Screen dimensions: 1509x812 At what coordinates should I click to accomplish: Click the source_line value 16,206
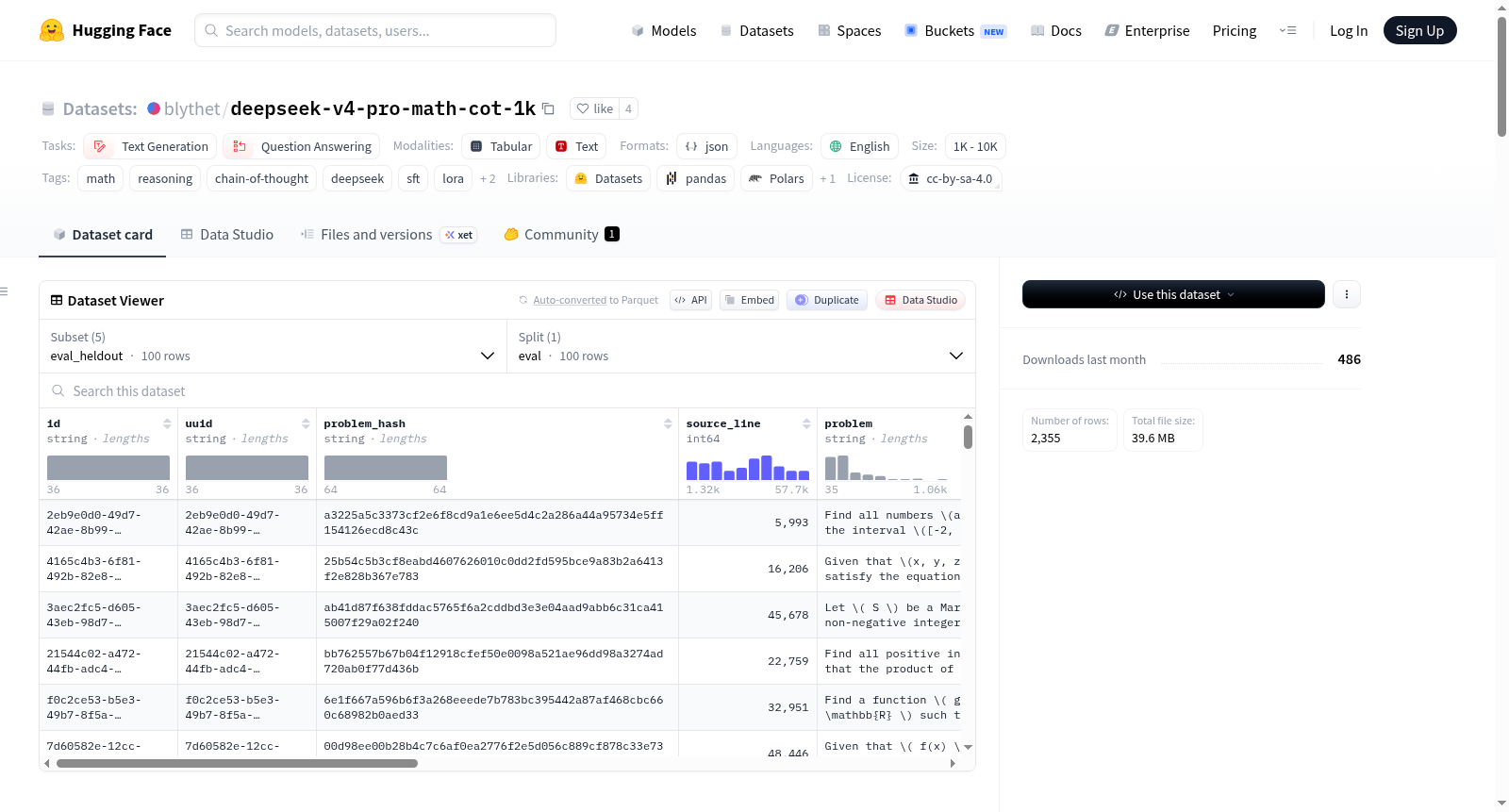click(788, 569)
